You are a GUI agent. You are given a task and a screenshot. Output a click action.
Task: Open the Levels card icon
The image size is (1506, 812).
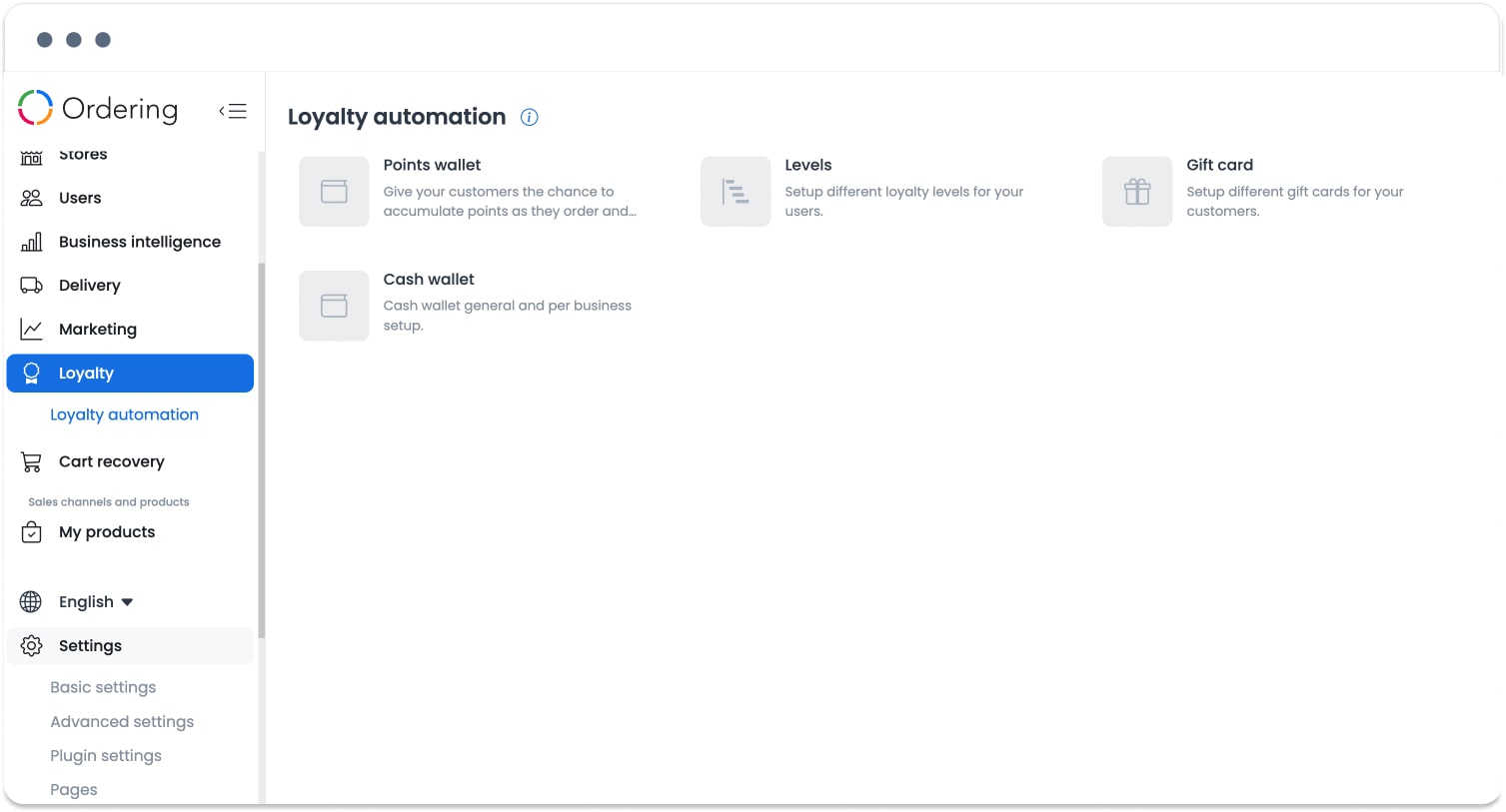point(736,192)
